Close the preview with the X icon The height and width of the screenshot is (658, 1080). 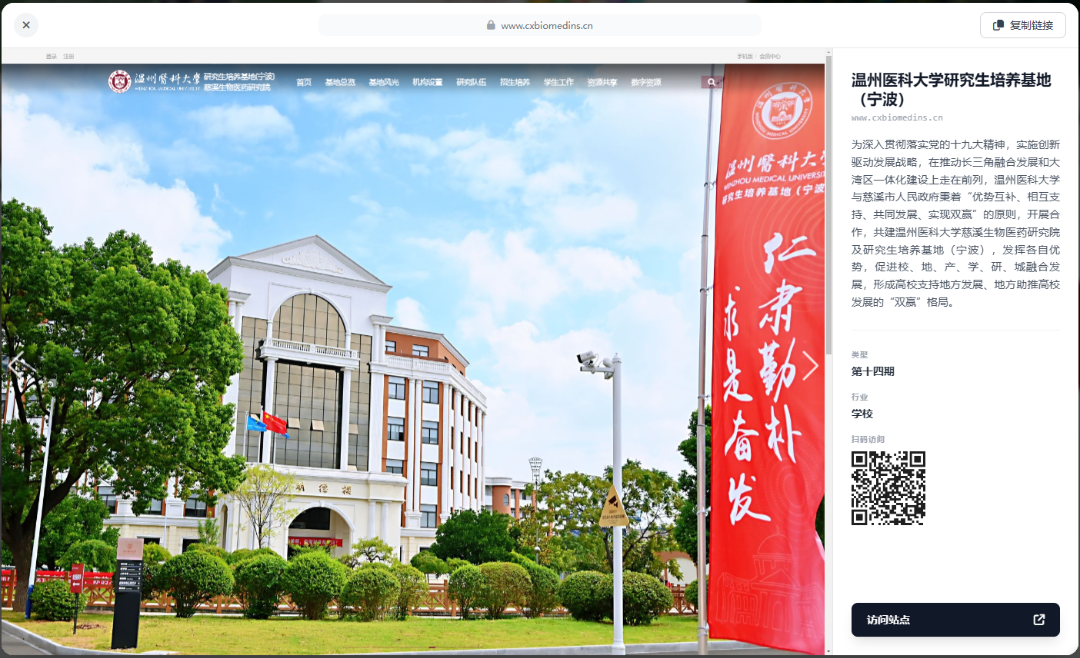(x=25, y=25)
